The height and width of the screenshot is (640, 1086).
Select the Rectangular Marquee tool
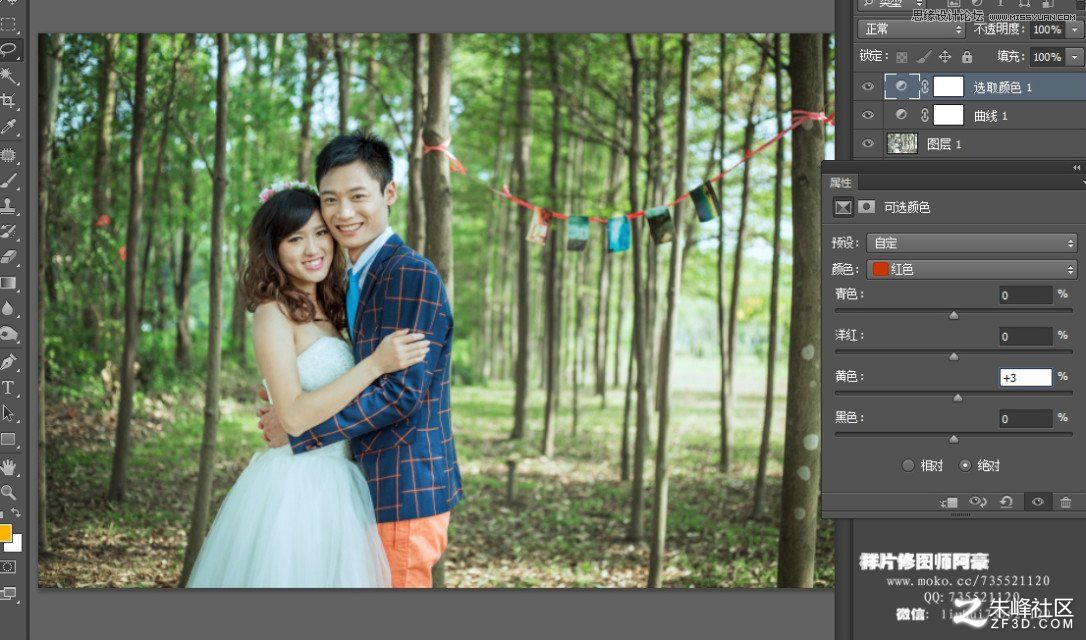pos(8,25)
